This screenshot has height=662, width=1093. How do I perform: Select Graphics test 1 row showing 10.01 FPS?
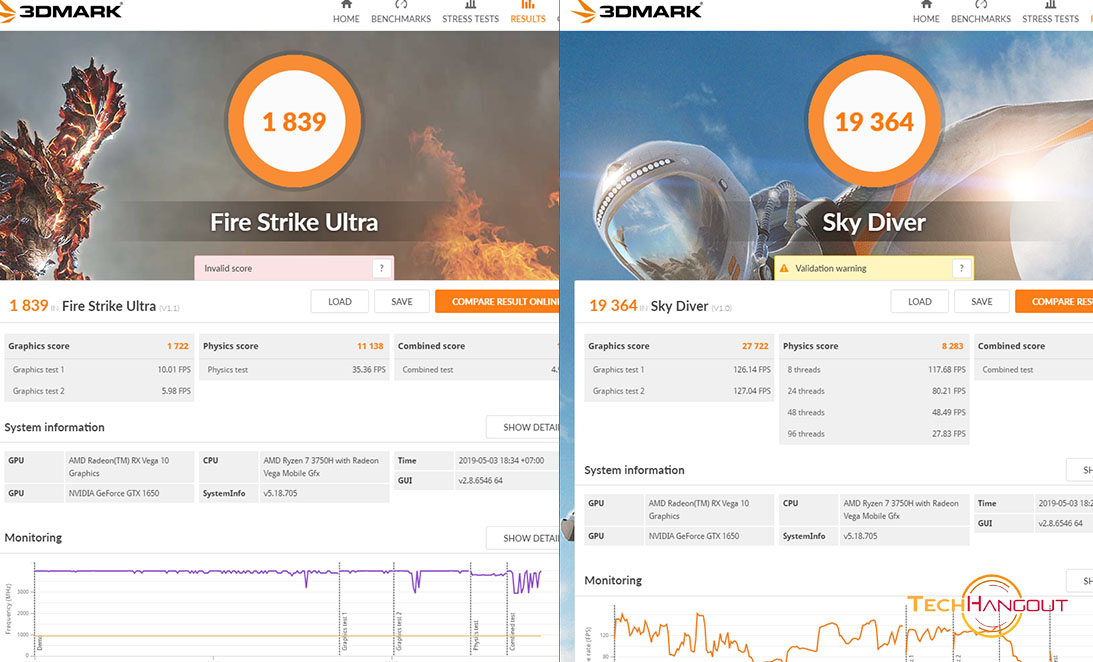98,370
